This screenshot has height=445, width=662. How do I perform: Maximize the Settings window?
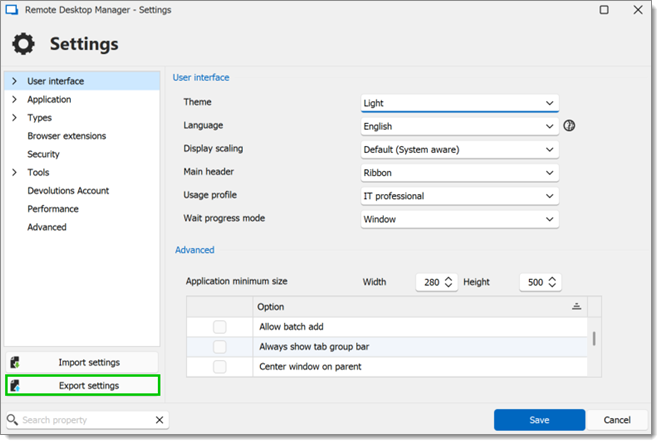pos(604,10)
